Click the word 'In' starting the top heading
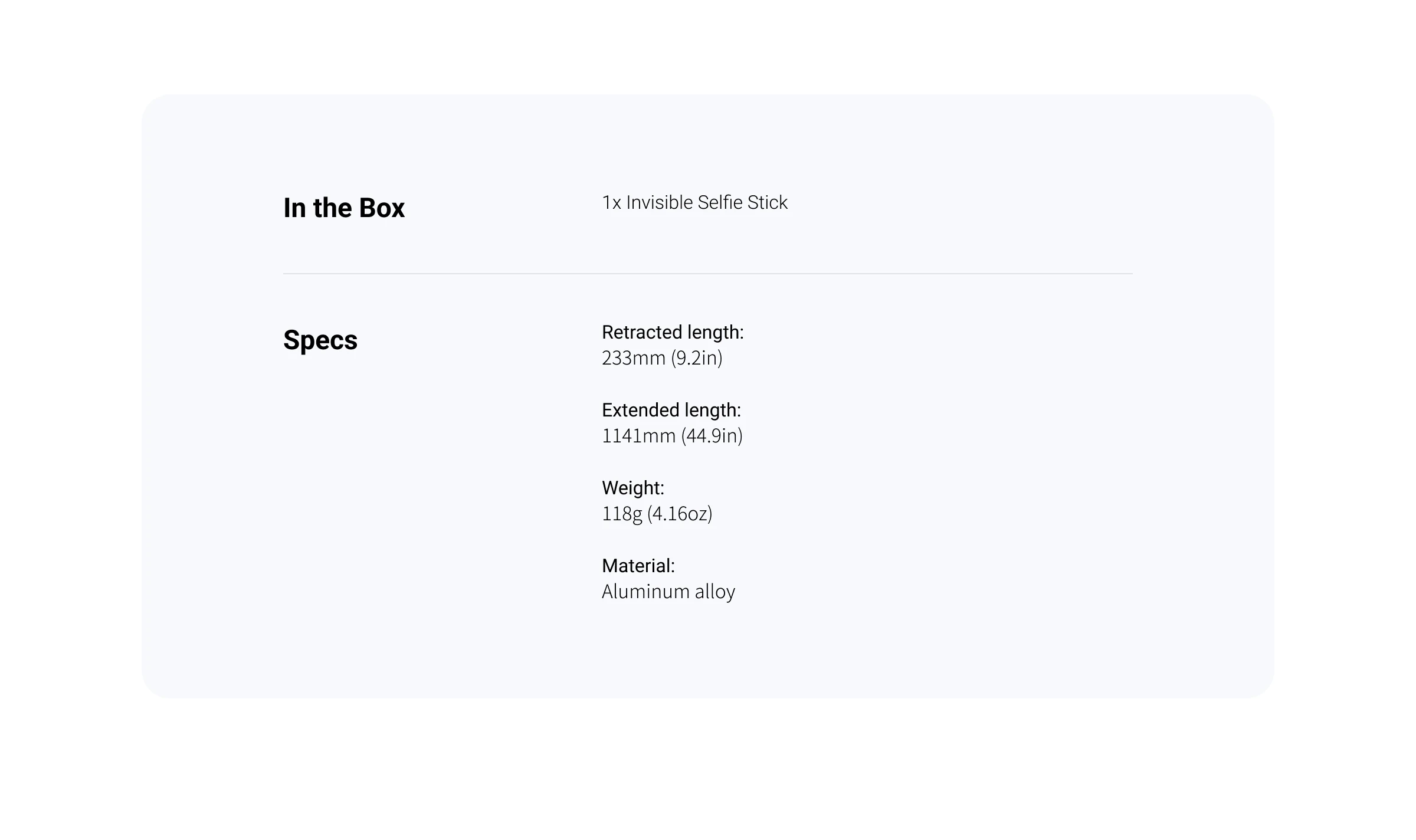This screenshot has height=840, width=1416. click(294, 208)
